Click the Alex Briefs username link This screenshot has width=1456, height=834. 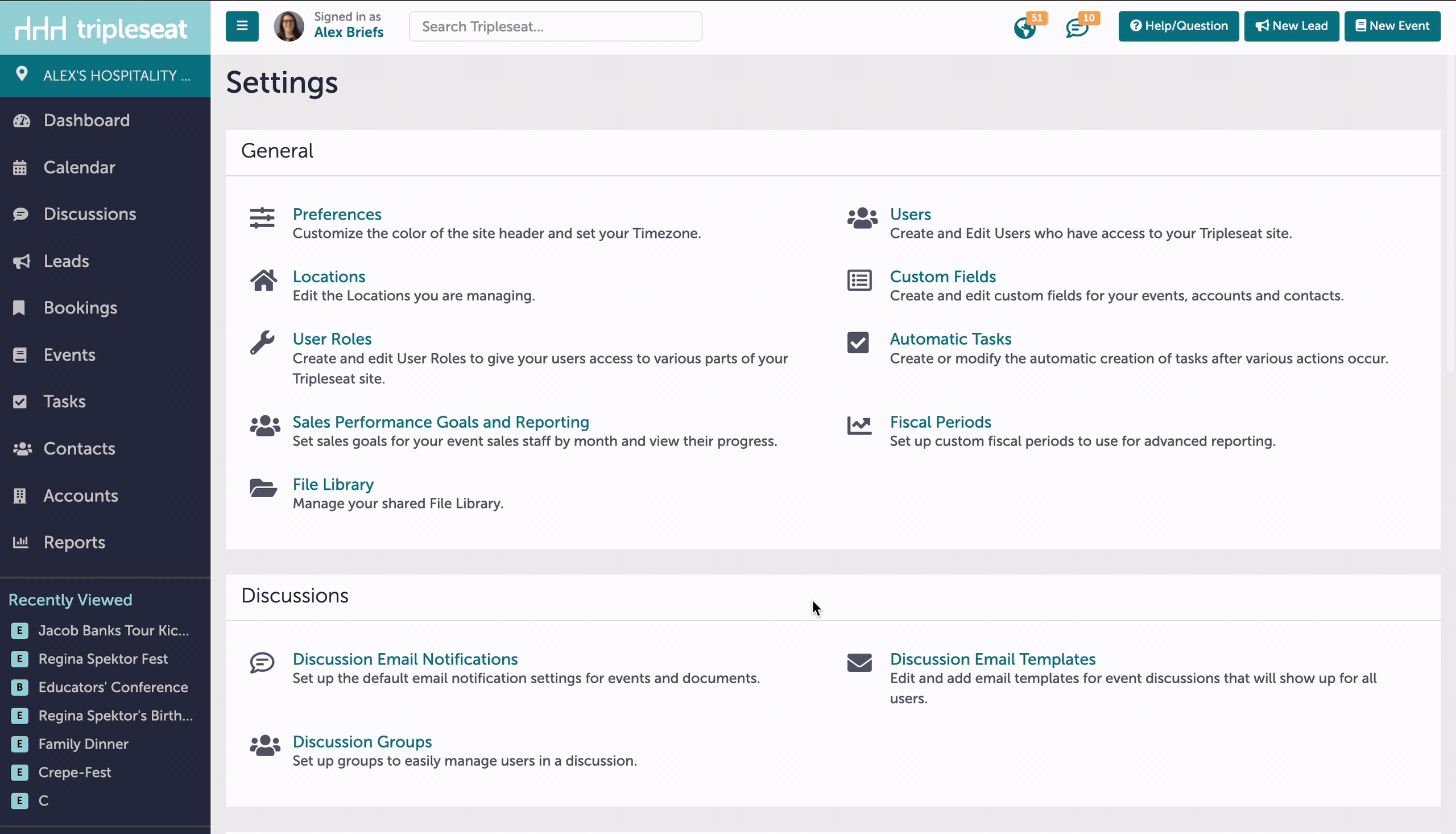click(349, 32)
